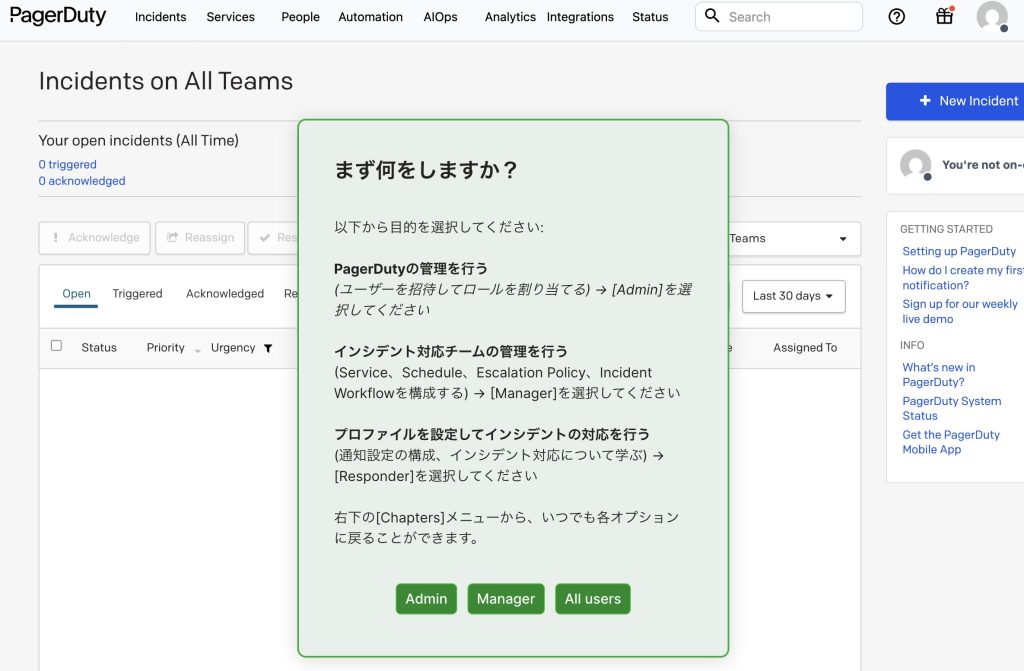Click the Assigned To column header
Viewport: 1024px width, 671px height.
click(x=805, y=348)
